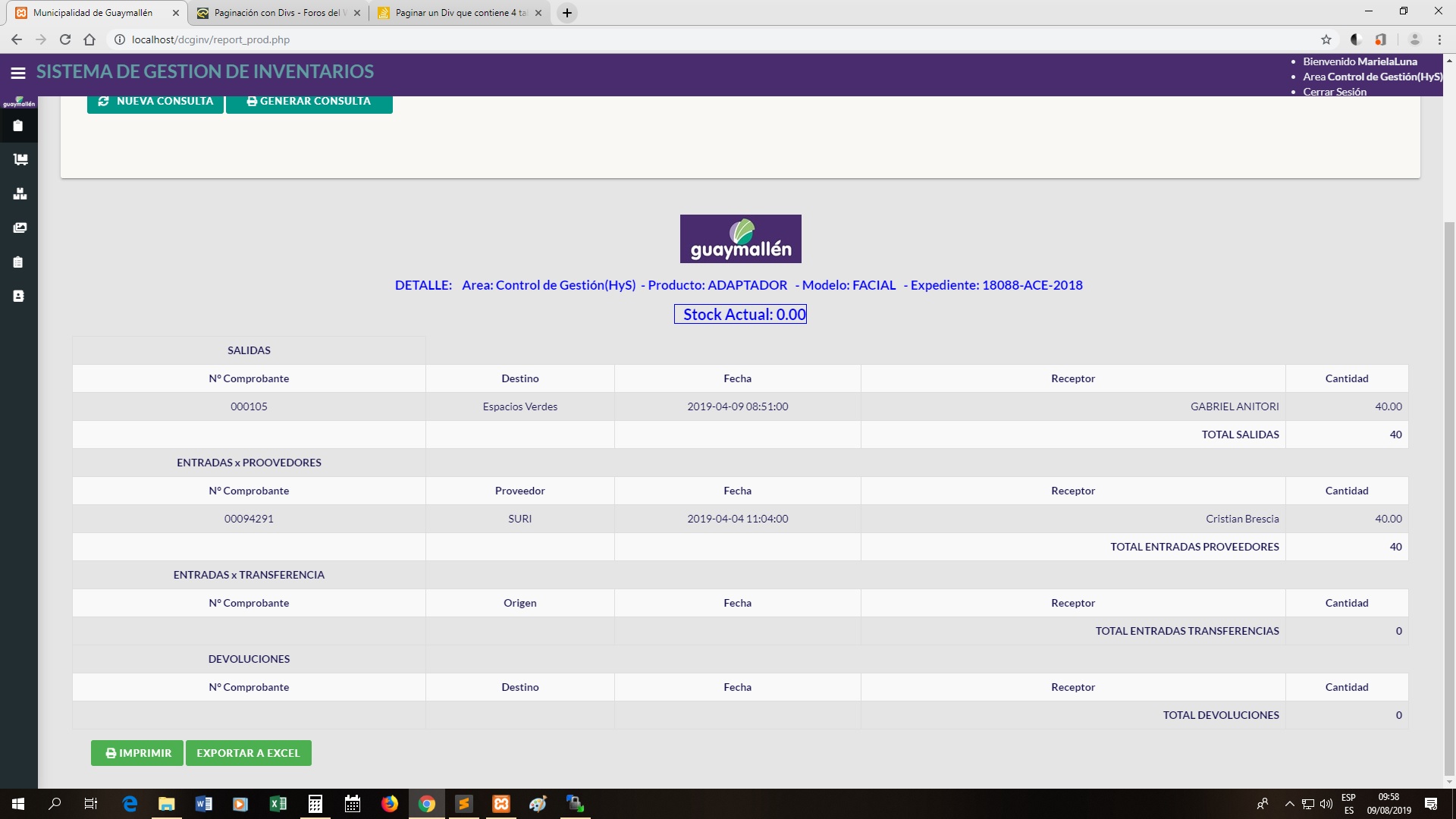Open the network computers taskbar icon
The image size is (1456, 819).
(x=575, y=804)
